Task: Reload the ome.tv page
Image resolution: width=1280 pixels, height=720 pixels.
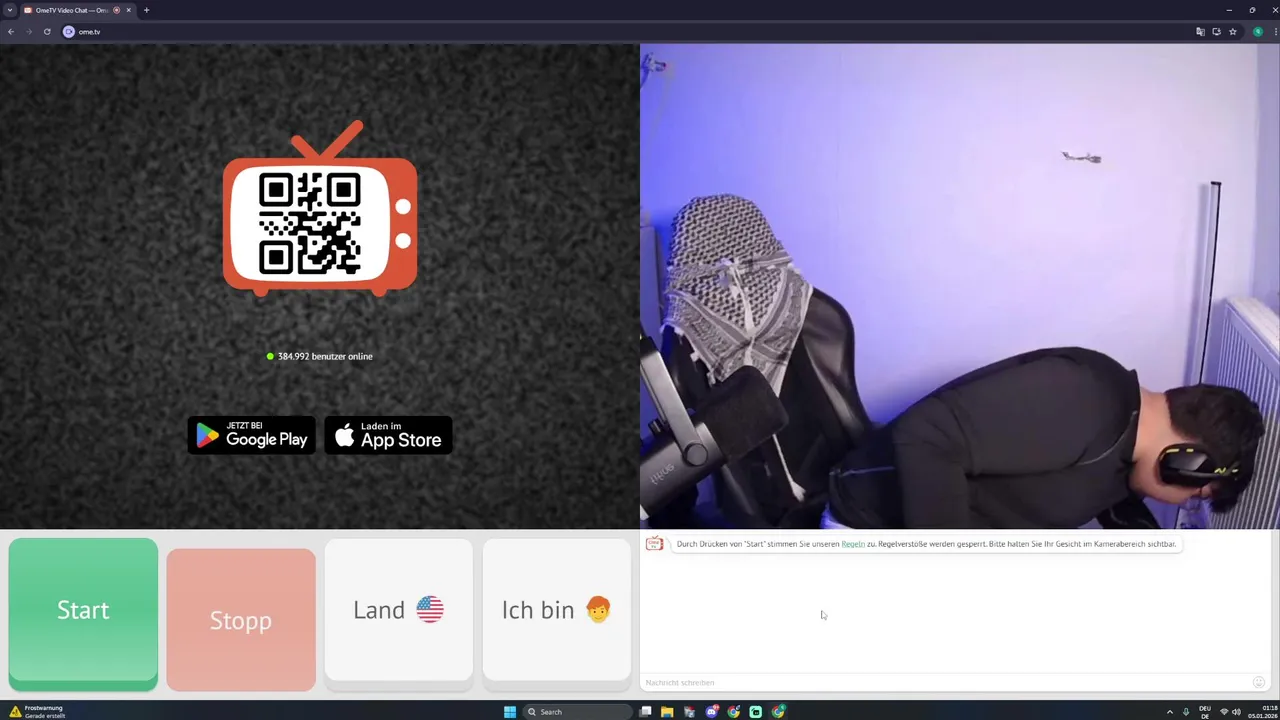Action: pos(47,32)
